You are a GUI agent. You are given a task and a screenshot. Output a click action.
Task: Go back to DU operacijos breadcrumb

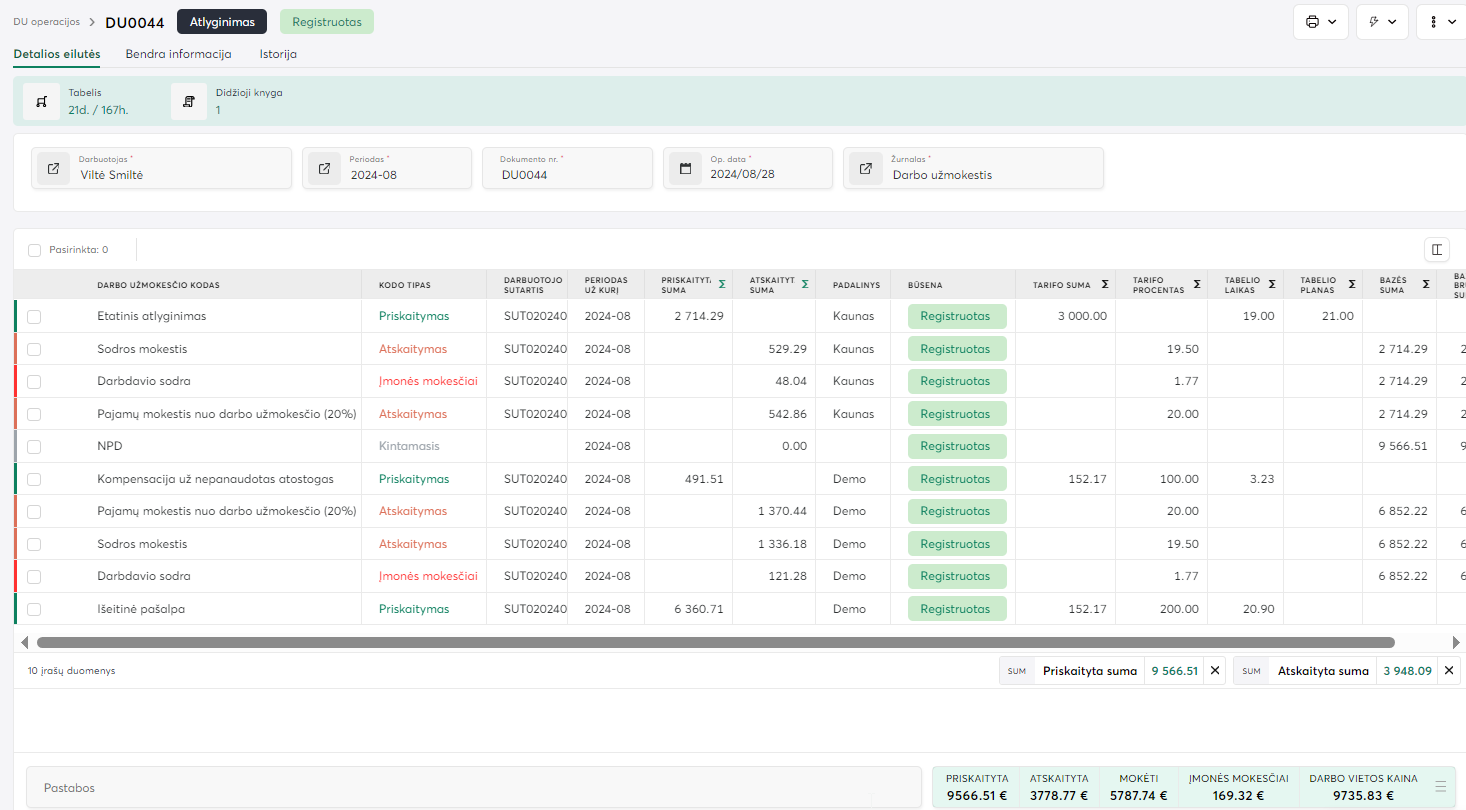(x=46, y=22)
